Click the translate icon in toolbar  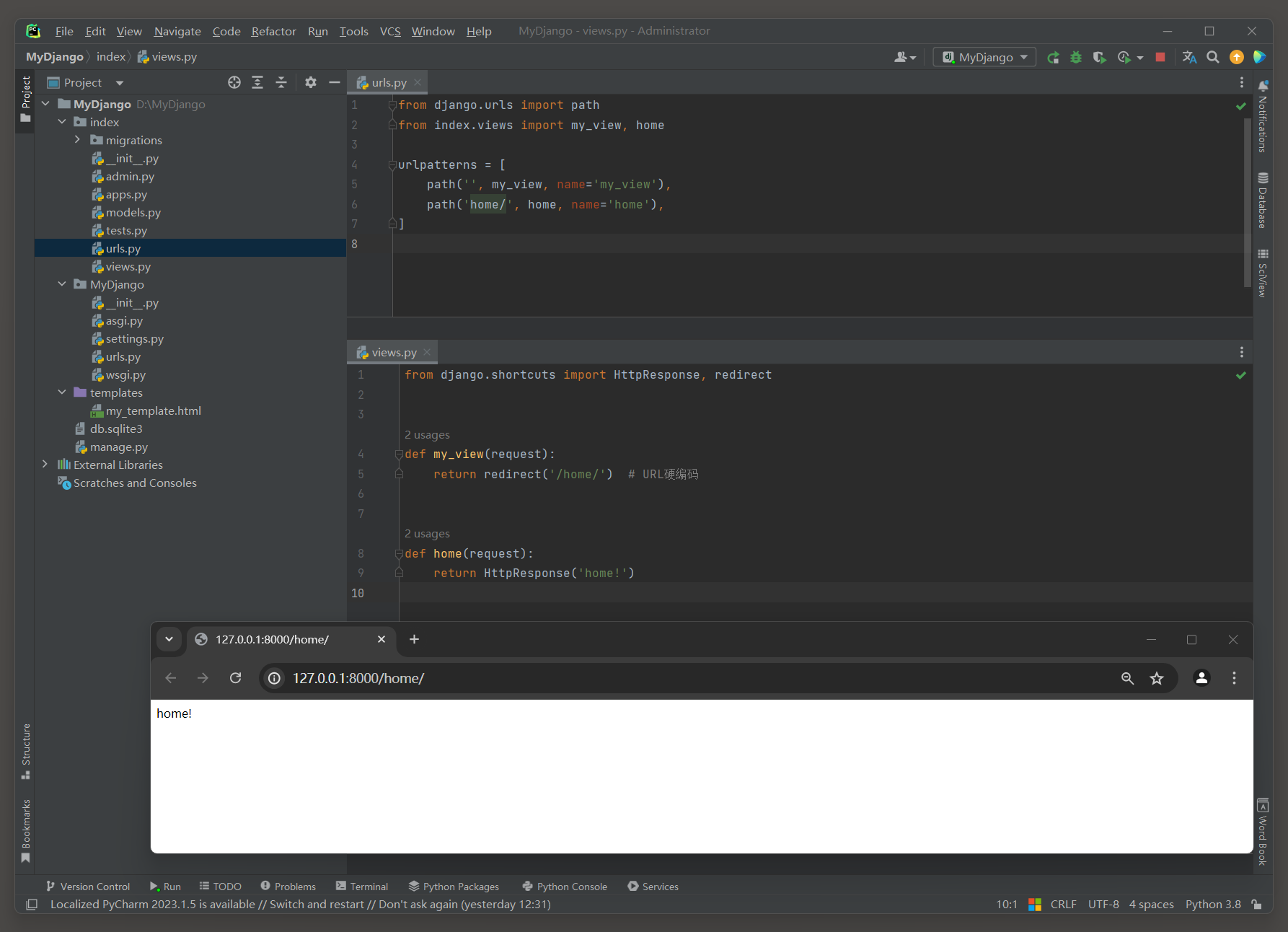1190,57
